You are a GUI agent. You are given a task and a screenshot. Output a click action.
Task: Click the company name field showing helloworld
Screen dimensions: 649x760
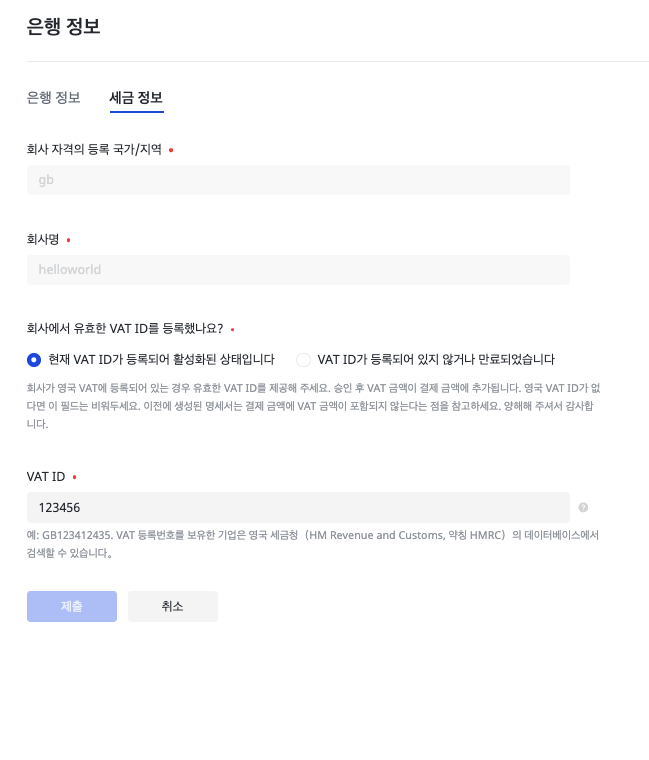point(298,270)
